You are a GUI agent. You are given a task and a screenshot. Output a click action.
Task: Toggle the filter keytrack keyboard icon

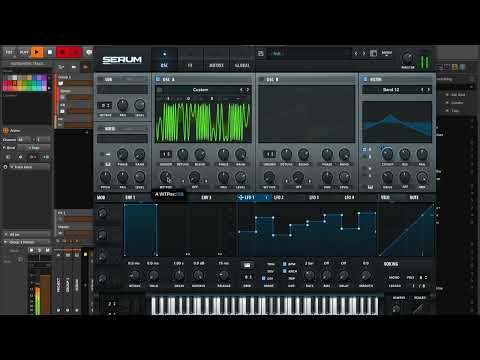371,187
